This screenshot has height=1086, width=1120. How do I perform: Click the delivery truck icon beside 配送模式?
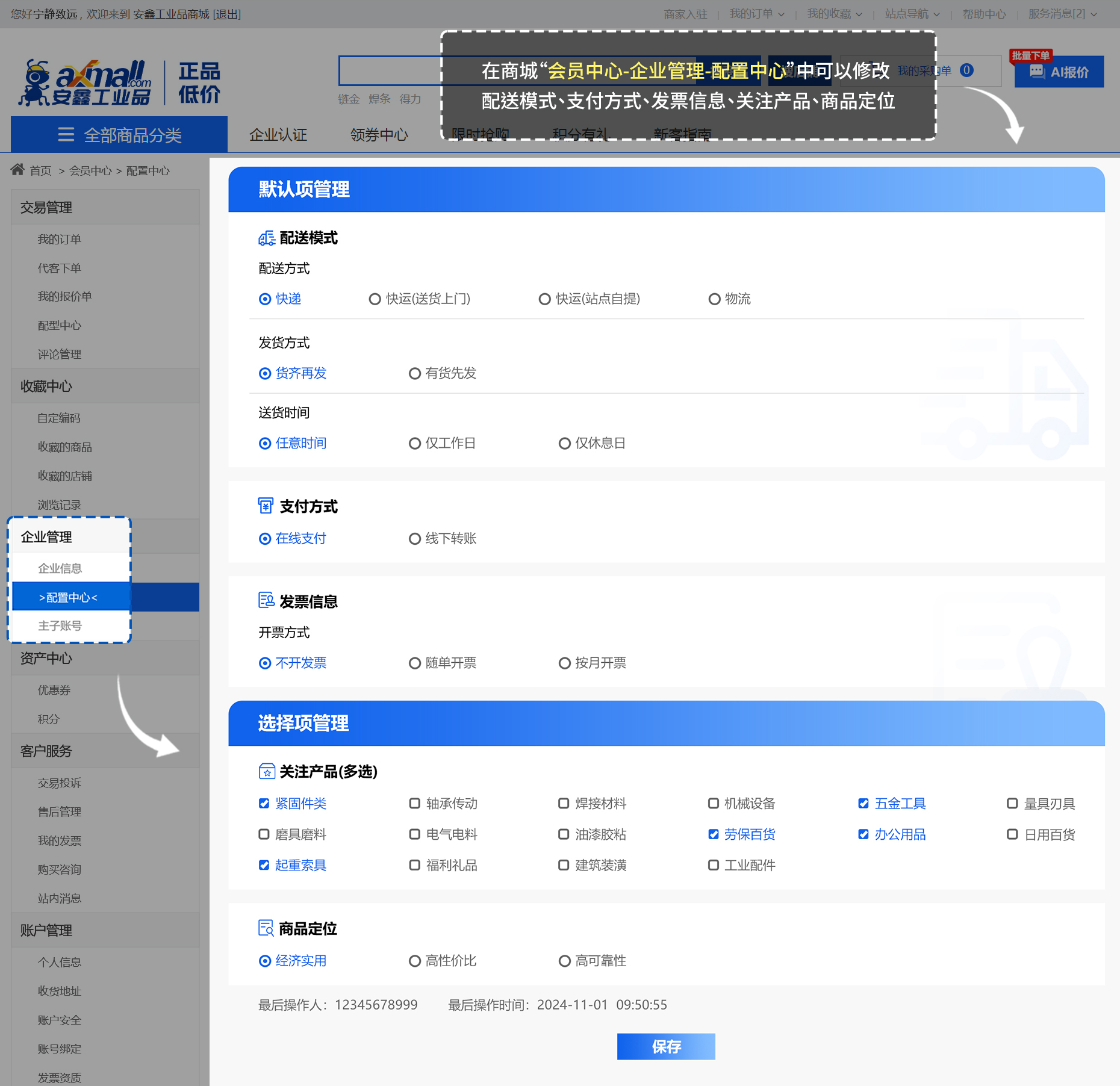click(x=266, y=238)
